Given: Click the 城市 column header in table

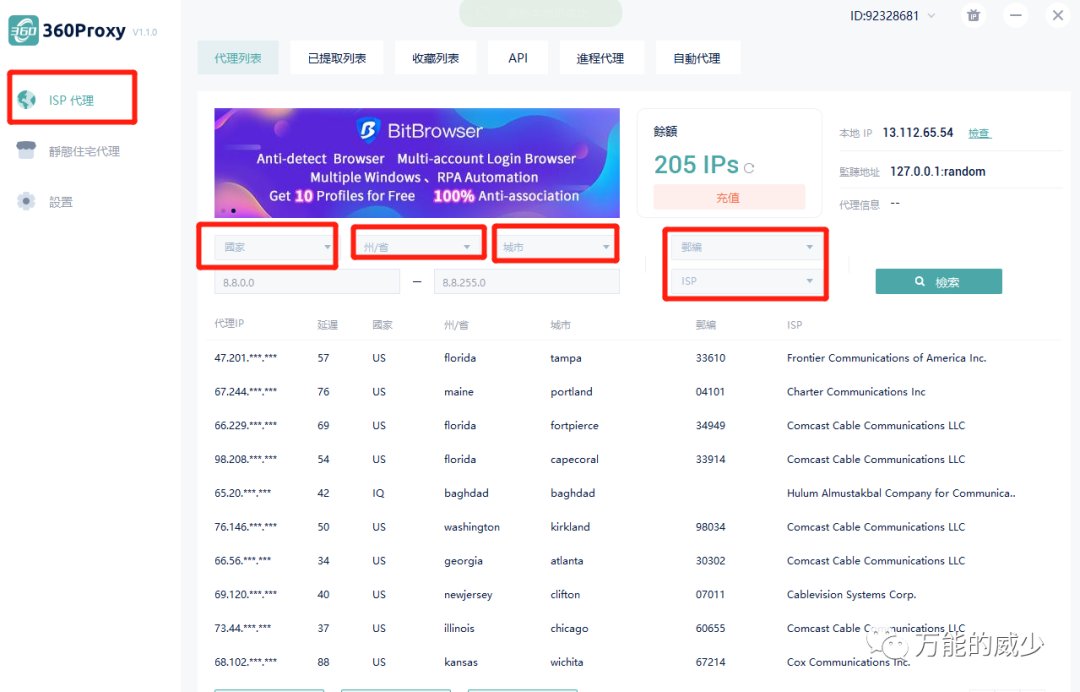Looking at the screenshot, I should [x=561, y=324].
